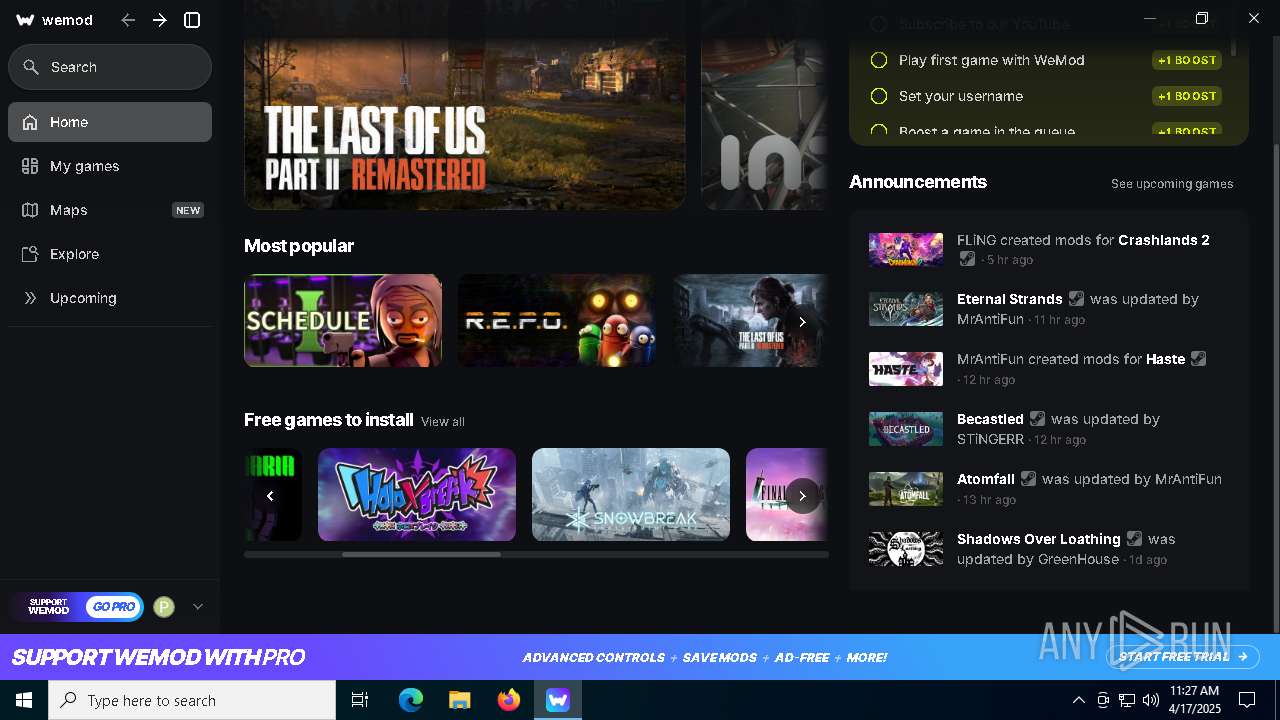
Task: Launch Firefox from taskbar
Action: coord(509,700)
